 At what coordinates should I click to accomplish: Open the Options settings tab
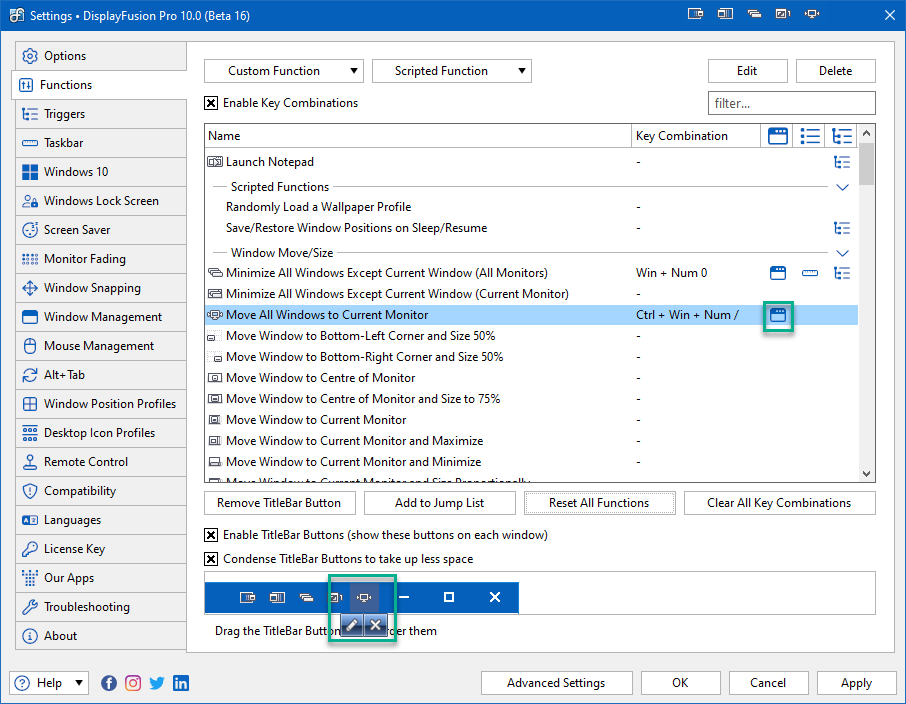pos(101,56)
